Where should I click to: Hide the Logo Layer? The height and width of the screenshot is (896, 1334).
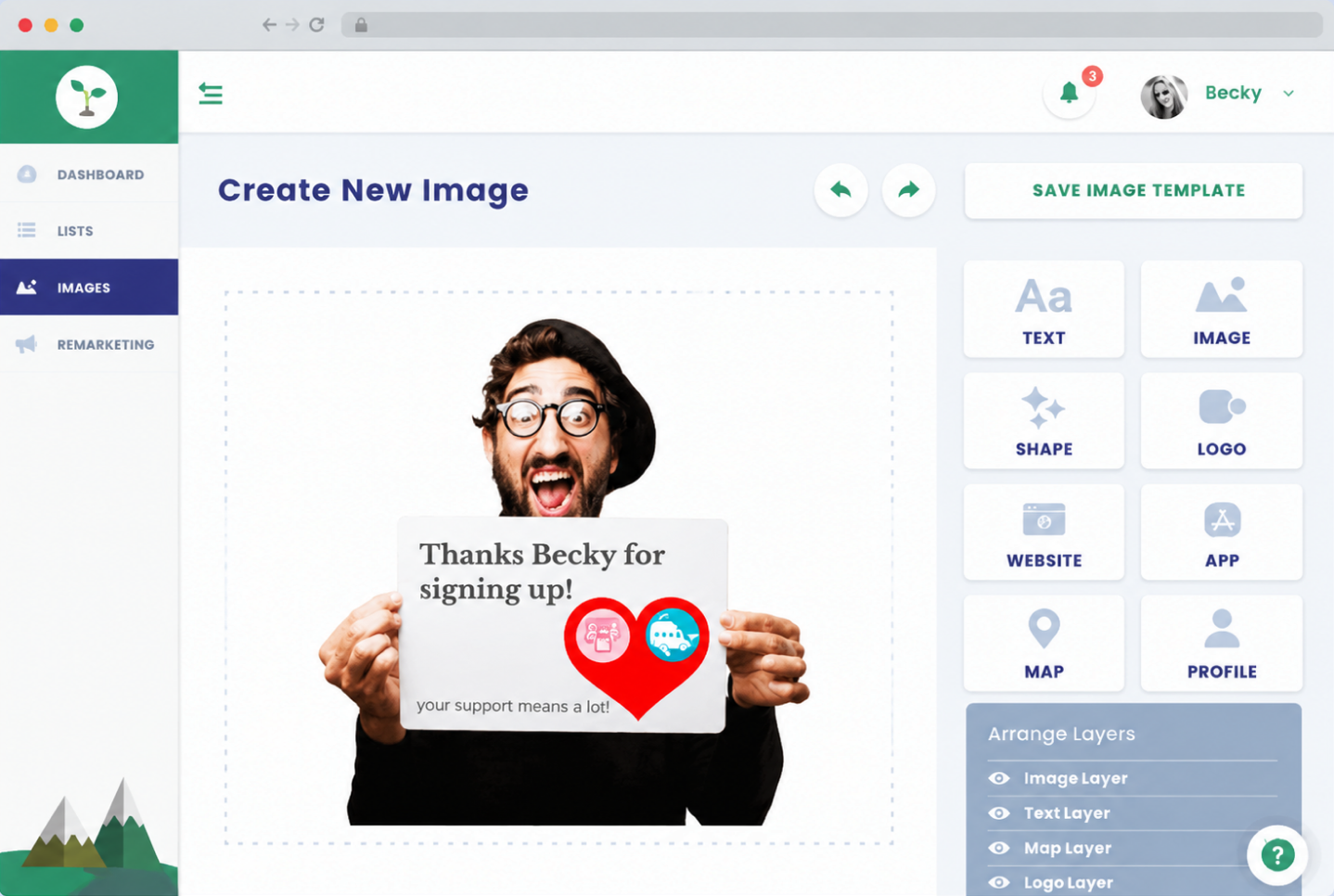point(999,882)
